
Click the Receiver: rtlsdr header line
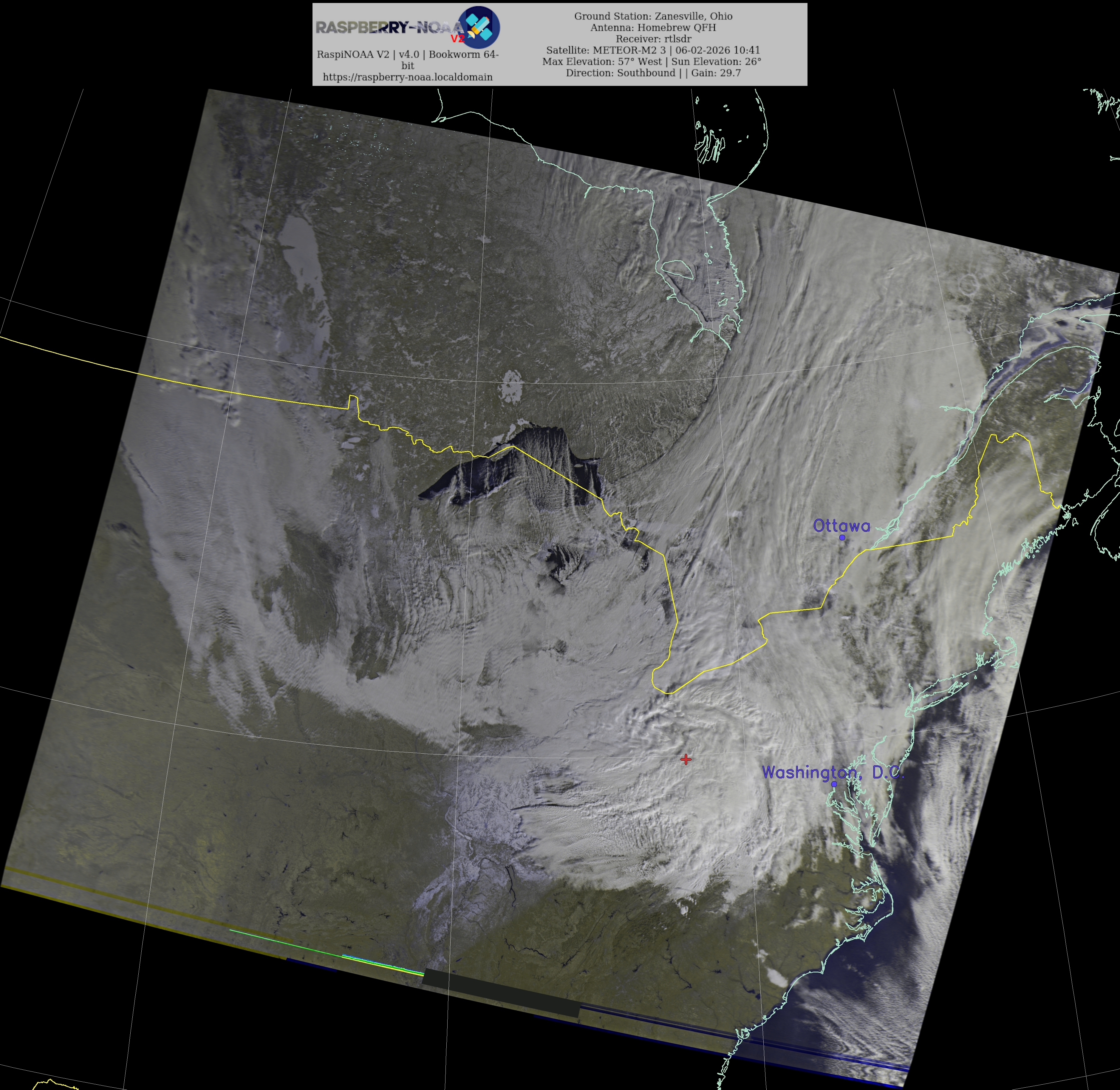(653, 39)
